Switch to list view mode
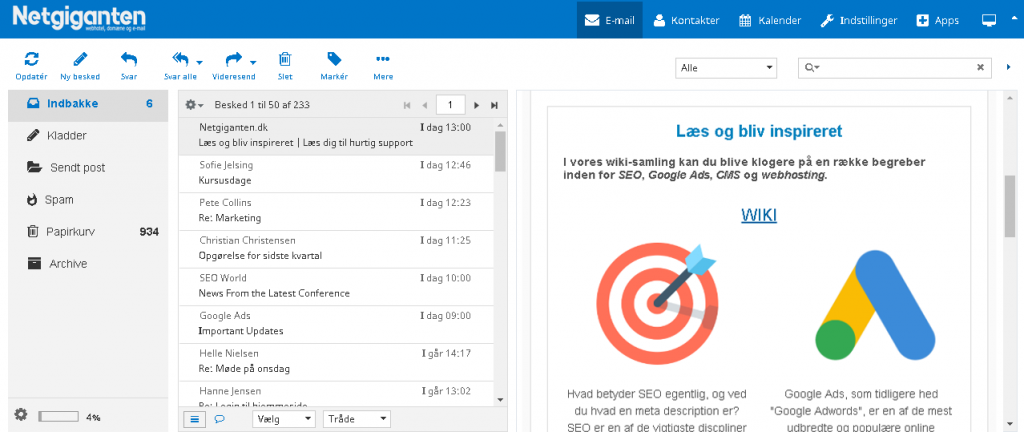 pos(196,419)
